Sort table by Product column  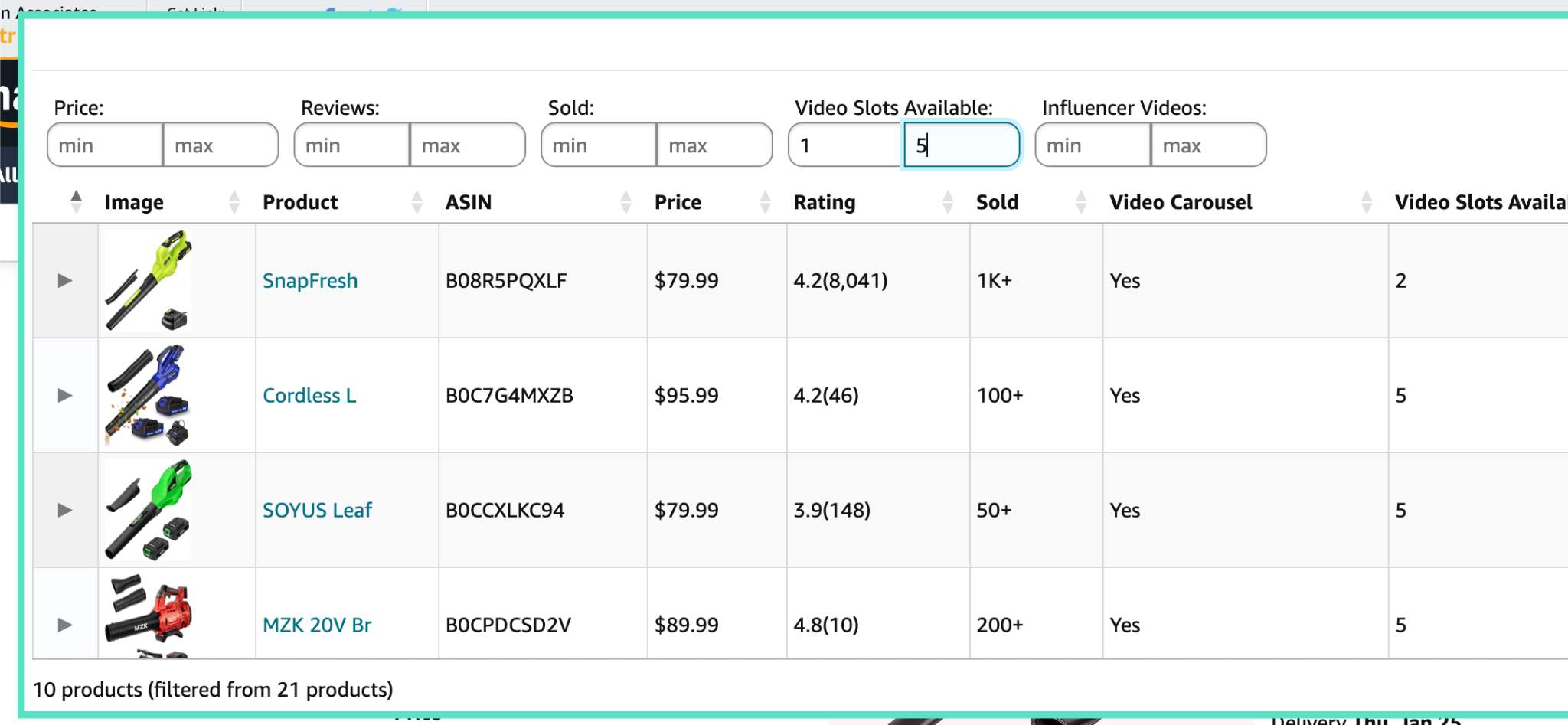tap(300, 202)
